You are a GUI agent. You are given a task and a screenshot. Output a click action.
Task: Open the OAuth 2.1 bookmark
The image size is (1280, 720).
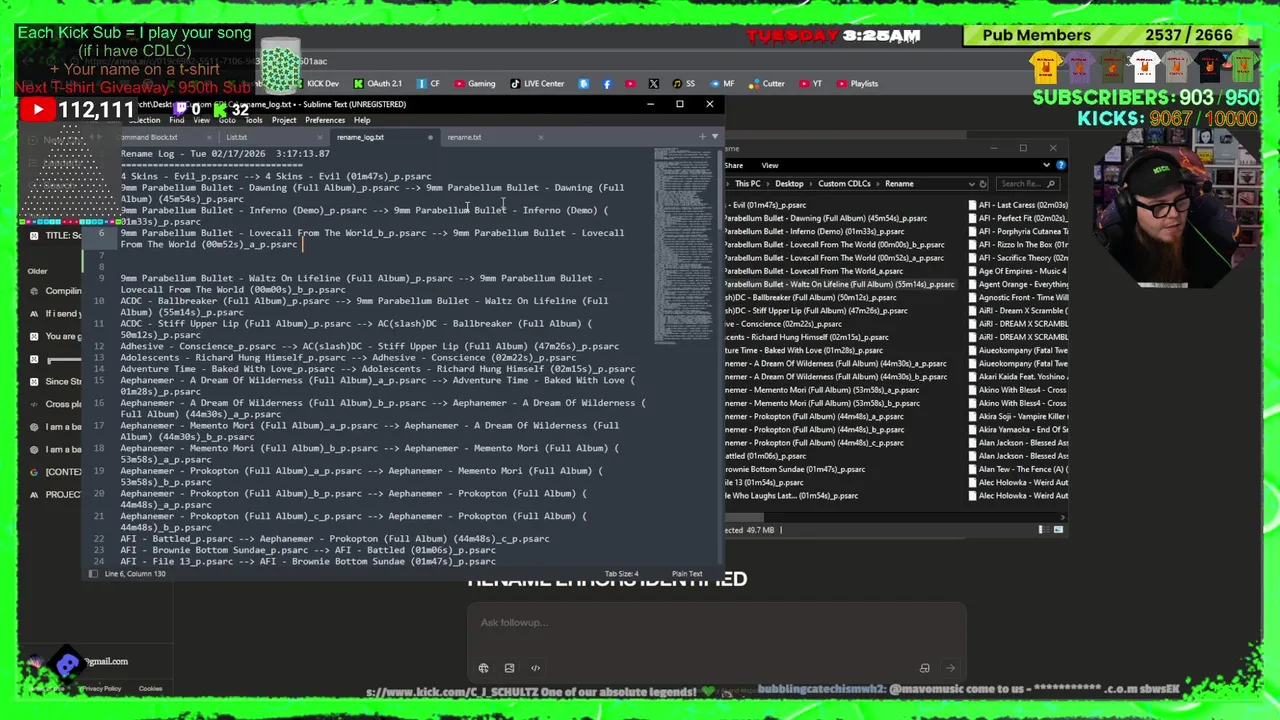[377, 84]
